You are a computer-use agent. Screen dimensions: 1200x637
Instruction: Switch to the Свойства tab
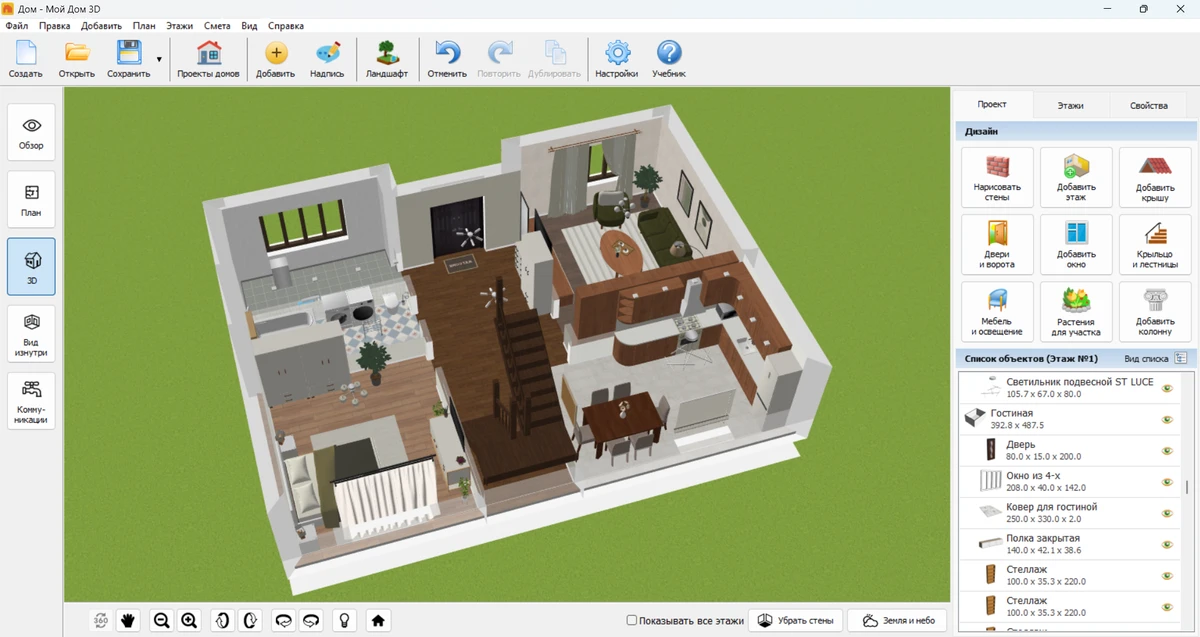pos(1148,105)
